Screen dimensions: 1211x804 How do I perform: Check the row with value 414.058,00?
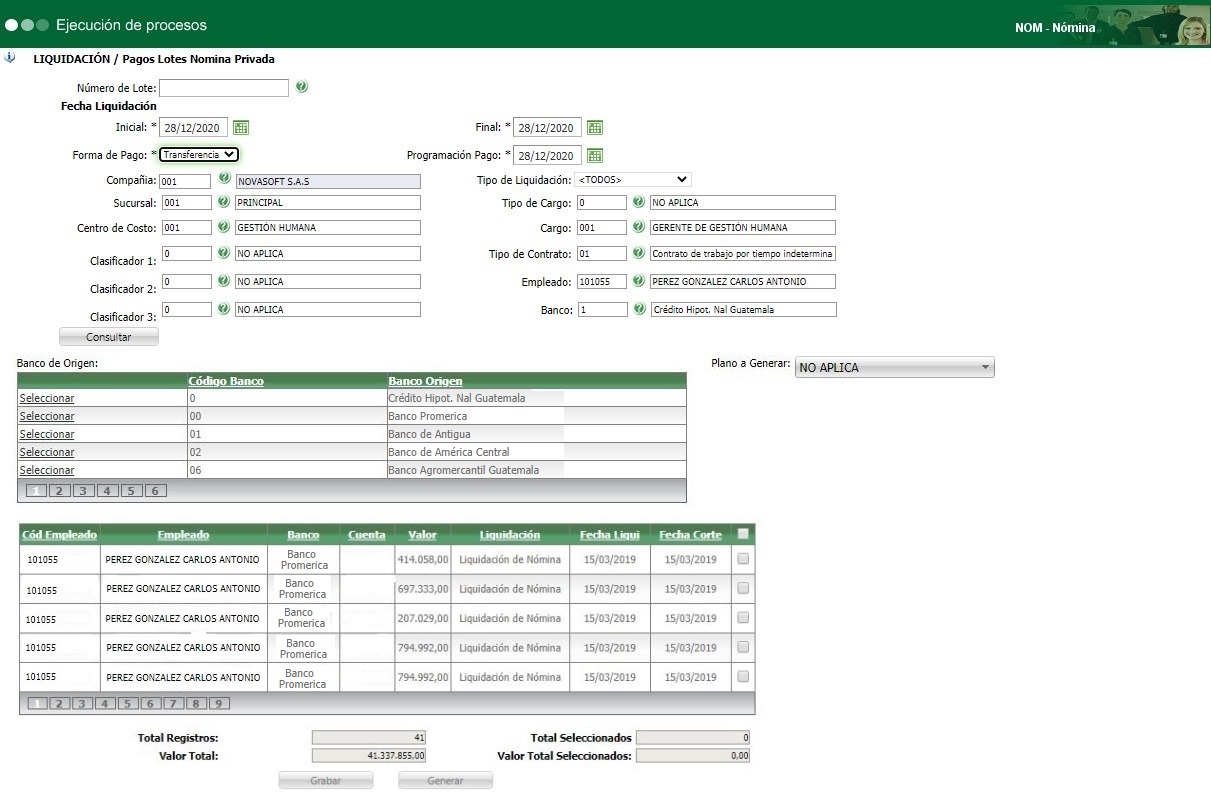743,560
